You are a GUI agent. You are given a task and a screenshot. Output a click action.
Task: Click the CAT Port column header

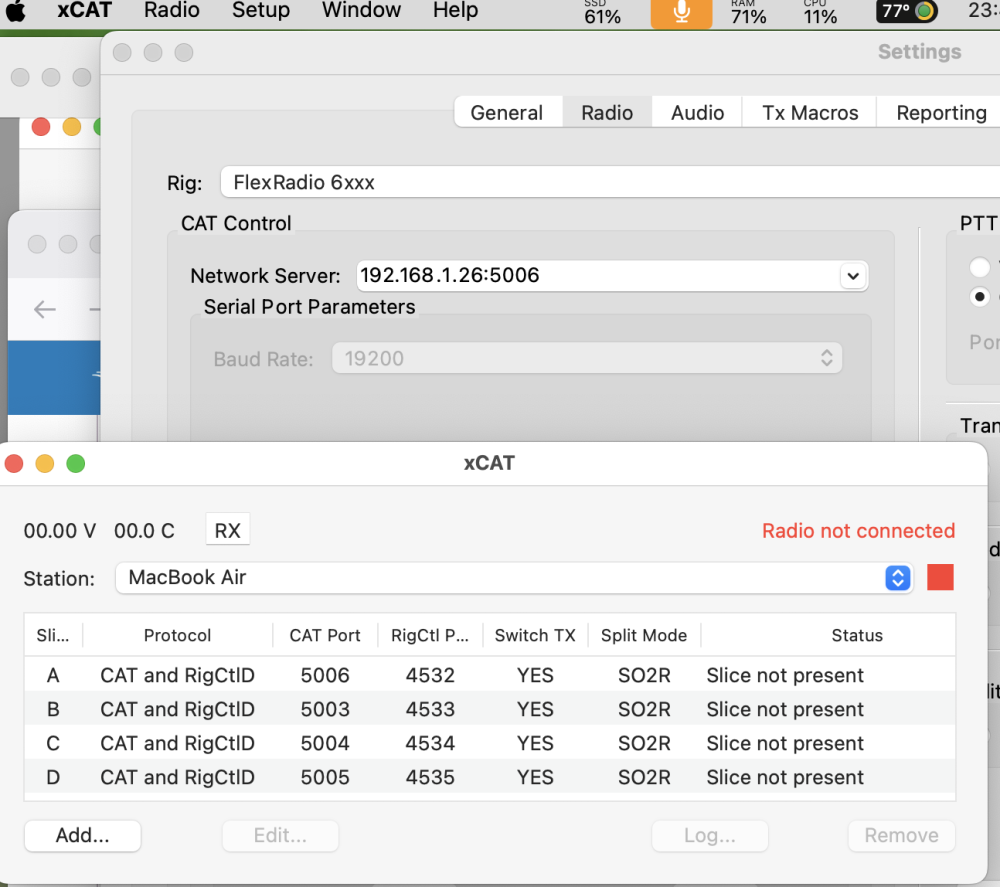[325, 635]
